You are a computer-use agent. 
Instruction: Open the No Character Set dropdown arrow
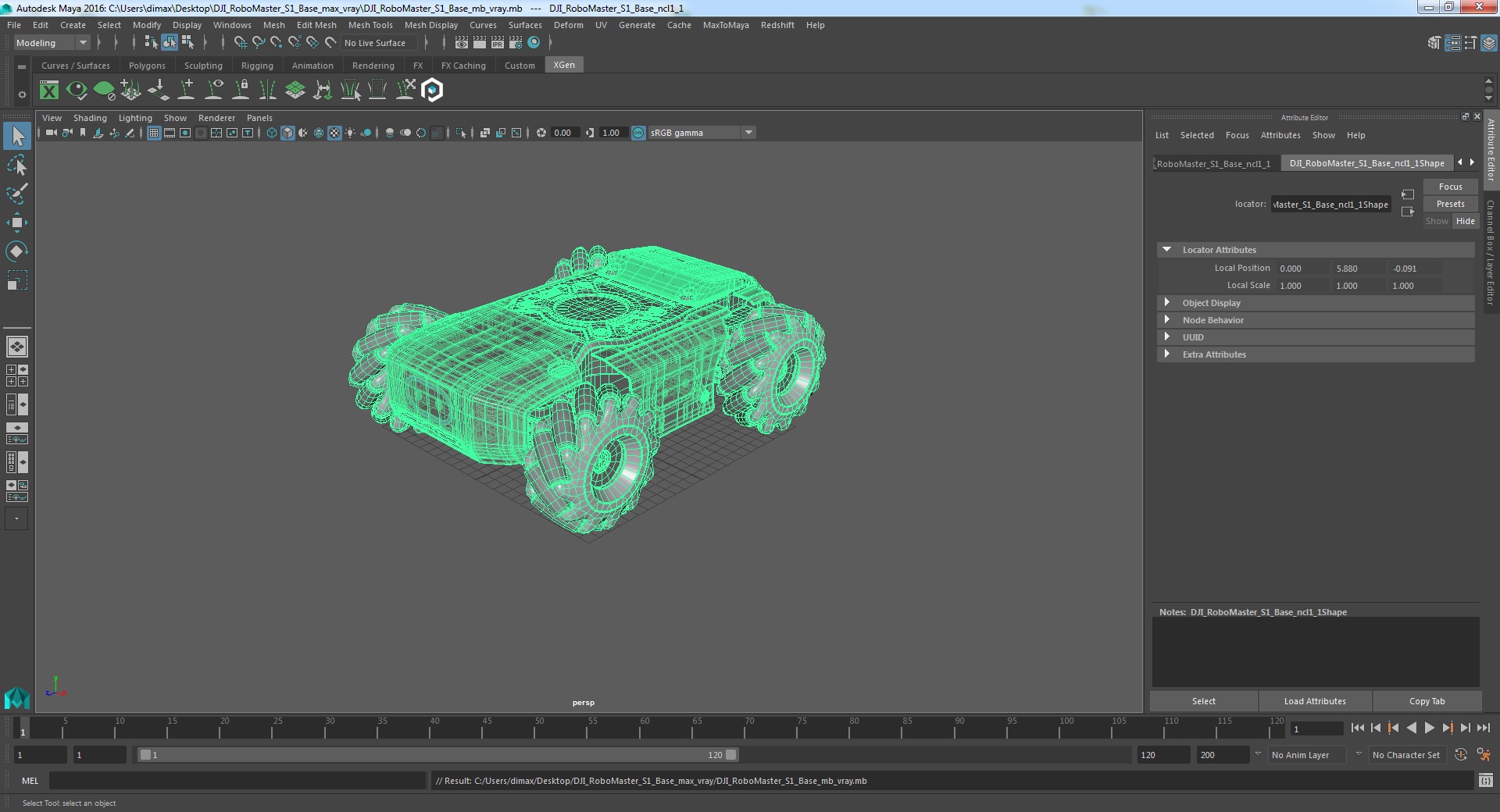1359,754
